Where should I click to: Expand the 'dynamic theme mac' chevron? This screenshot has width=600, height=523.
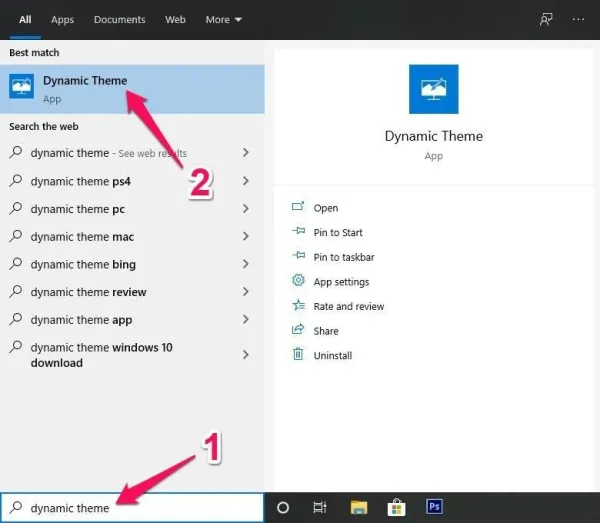pyautogui.click(x=246, y=236)
